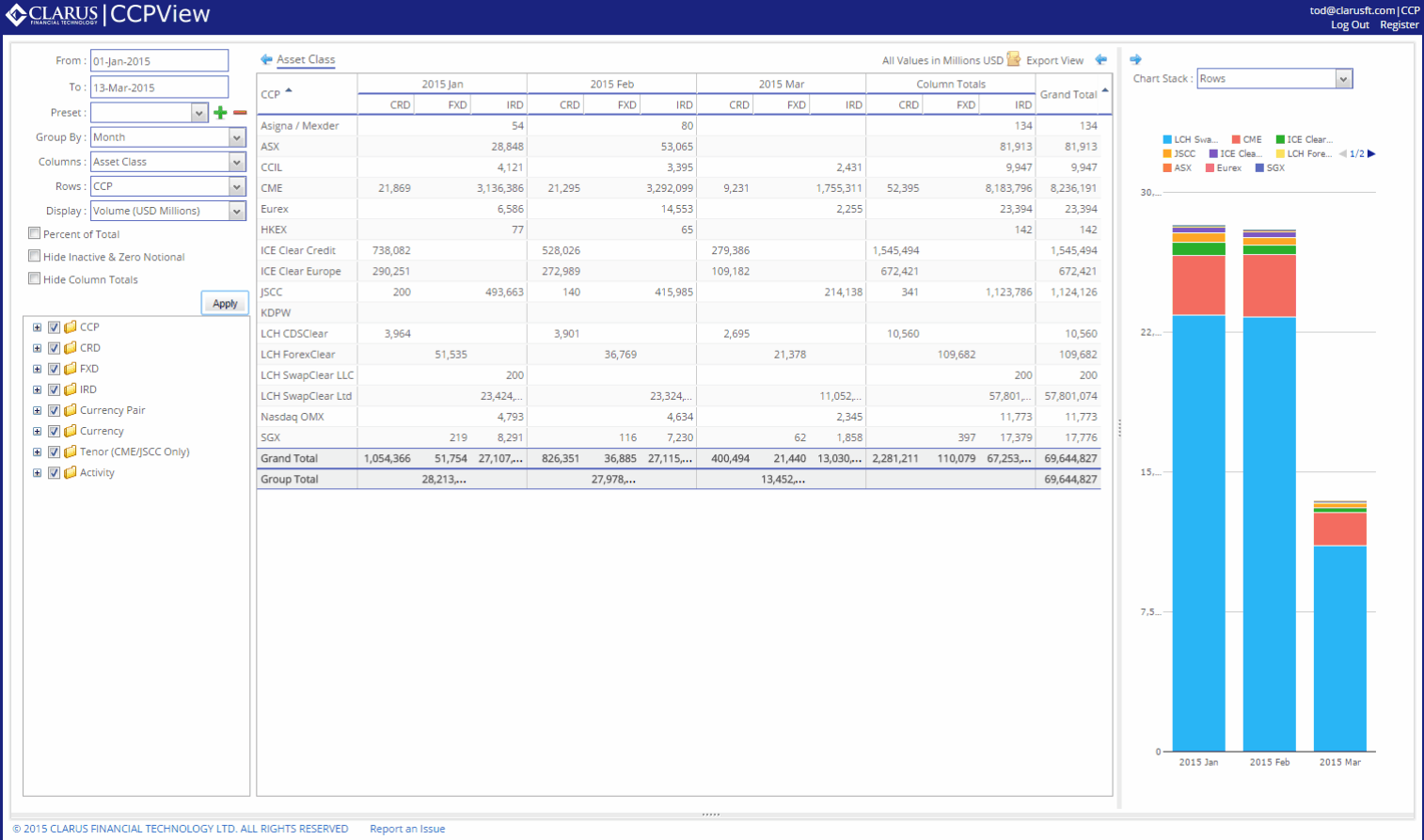Click the Tenor (CME/JSCC Only) tree item
This screenshot has height=840, width=1424.
click(x=134, y=452)
